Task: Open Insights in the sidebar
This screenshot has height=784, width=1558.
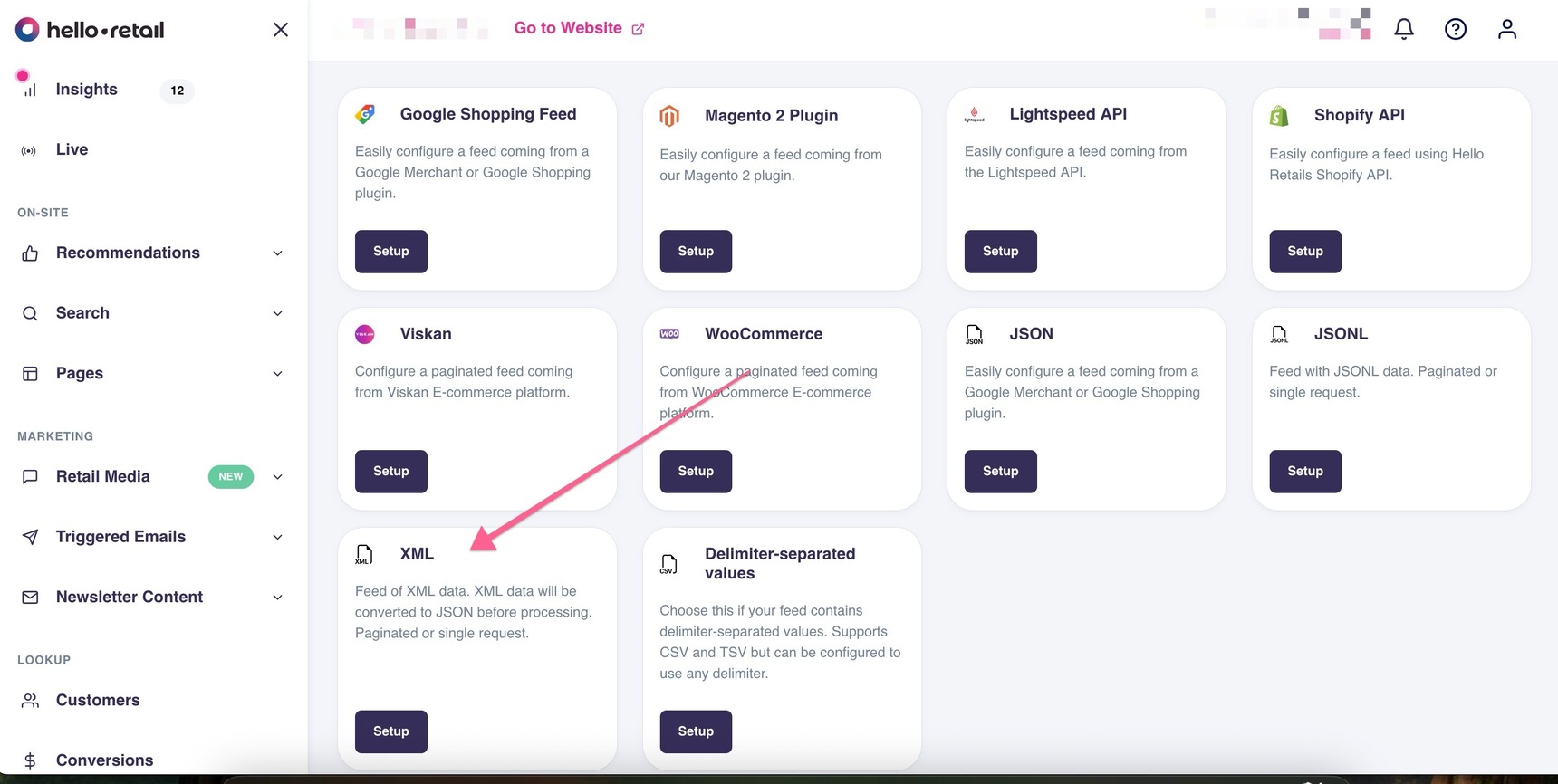Action: coord(87,90)
